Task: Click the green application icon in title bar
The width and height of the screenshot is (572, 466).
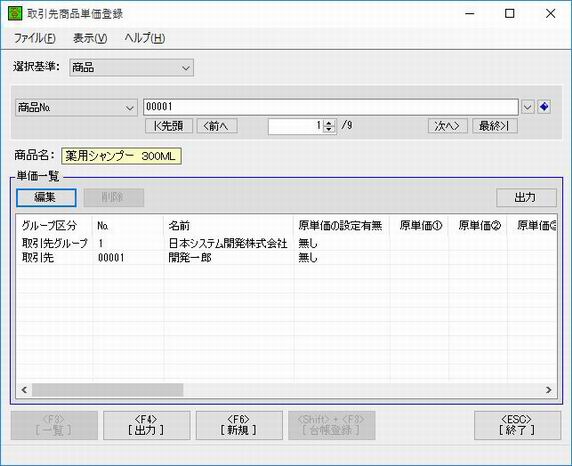Action: pyautogui.click(x=15, y=14)
